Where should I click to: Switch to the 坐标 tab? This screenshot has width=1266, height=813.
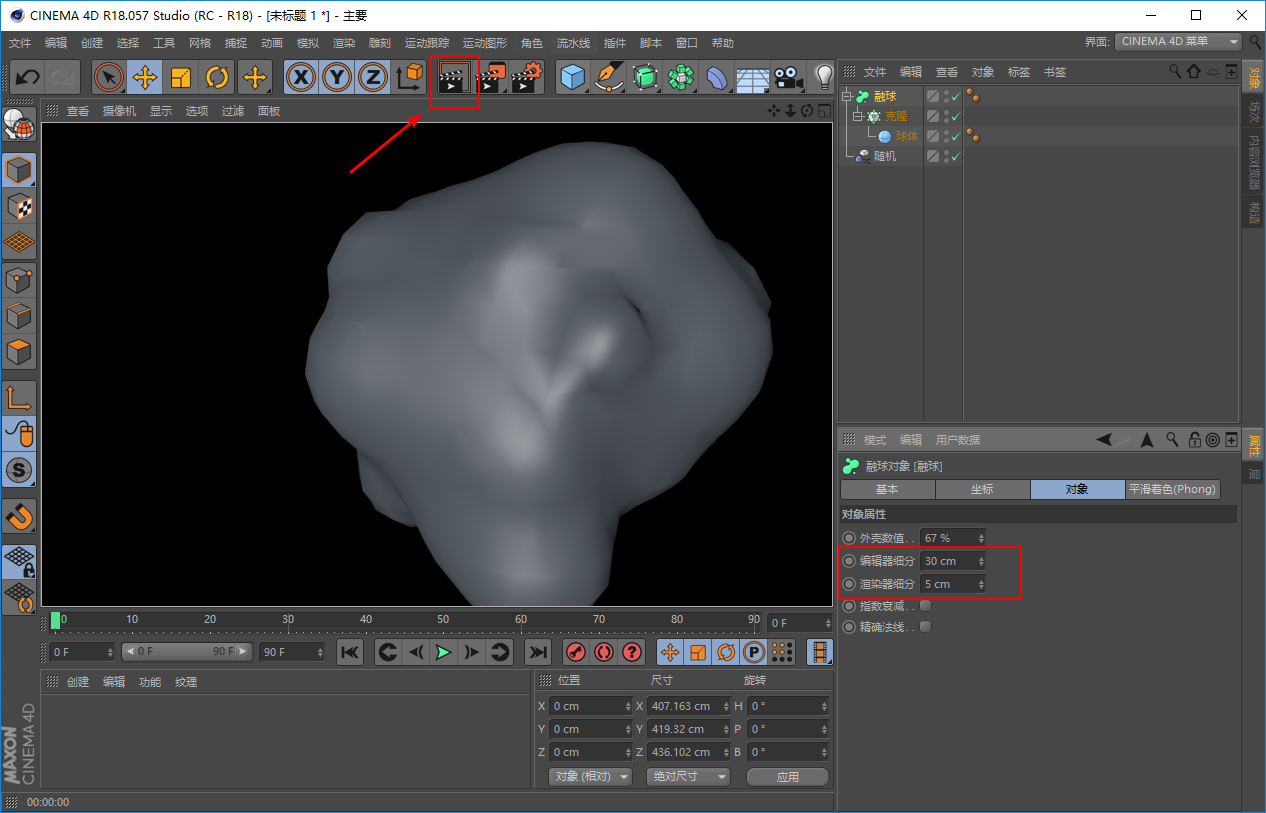983,489
